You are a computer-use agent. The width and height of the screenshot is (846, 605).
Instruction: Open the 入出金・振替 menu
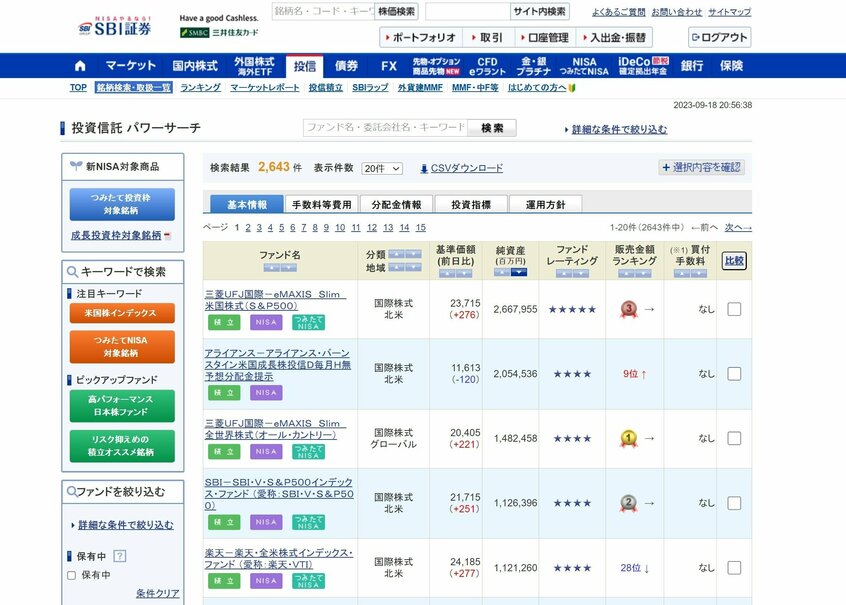pyautogui.click(x=615, y=37)
